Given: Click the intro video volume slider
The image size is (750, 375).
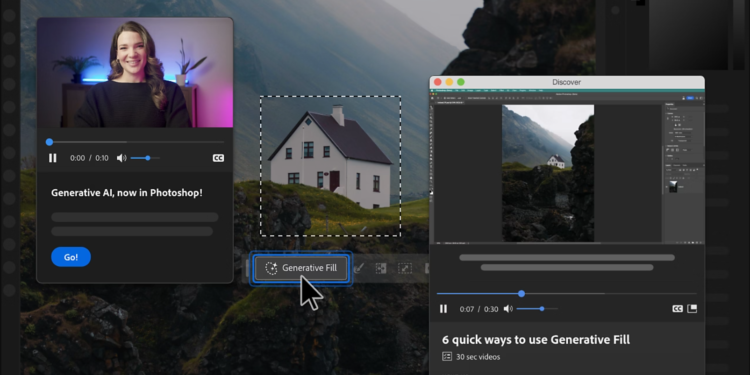Looking at the screenshot, I should (x=145, y=158).
